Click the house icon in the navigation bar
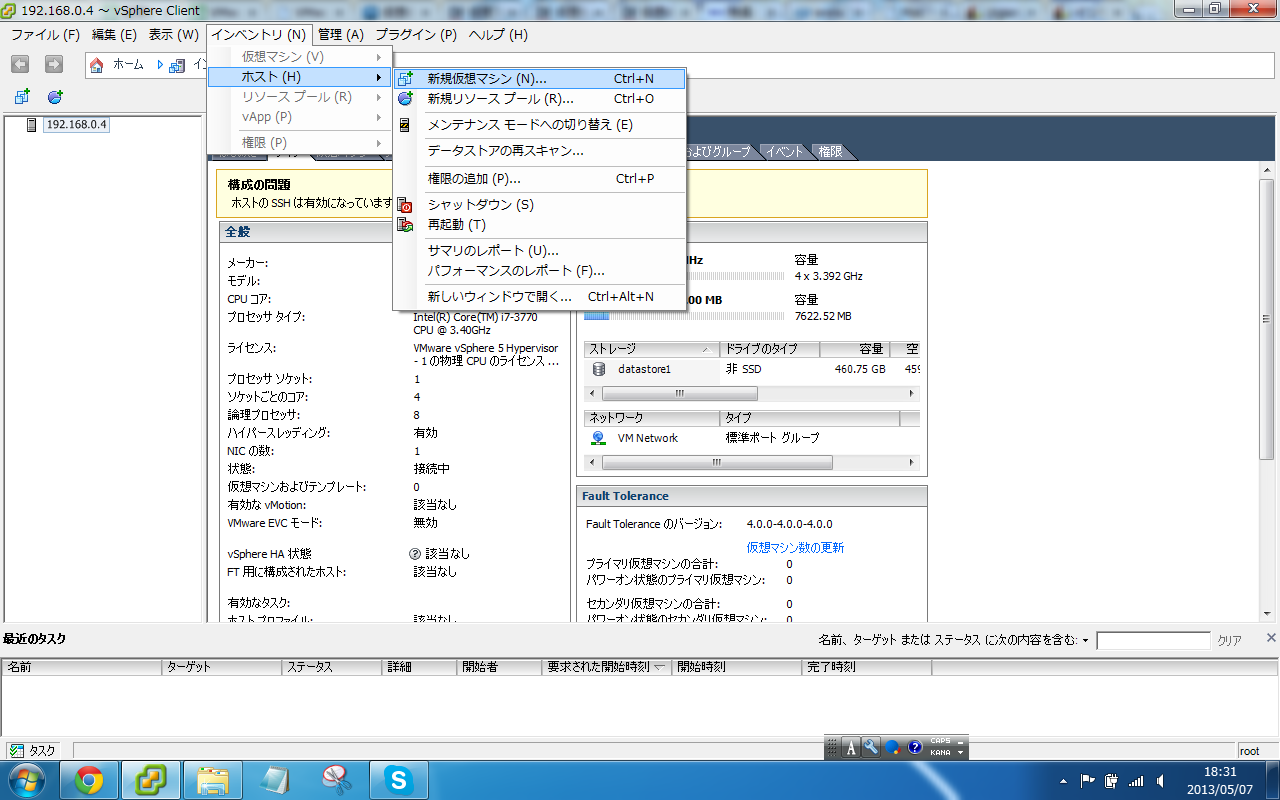This screenshot has height=800, width=1280. (97, 65)
